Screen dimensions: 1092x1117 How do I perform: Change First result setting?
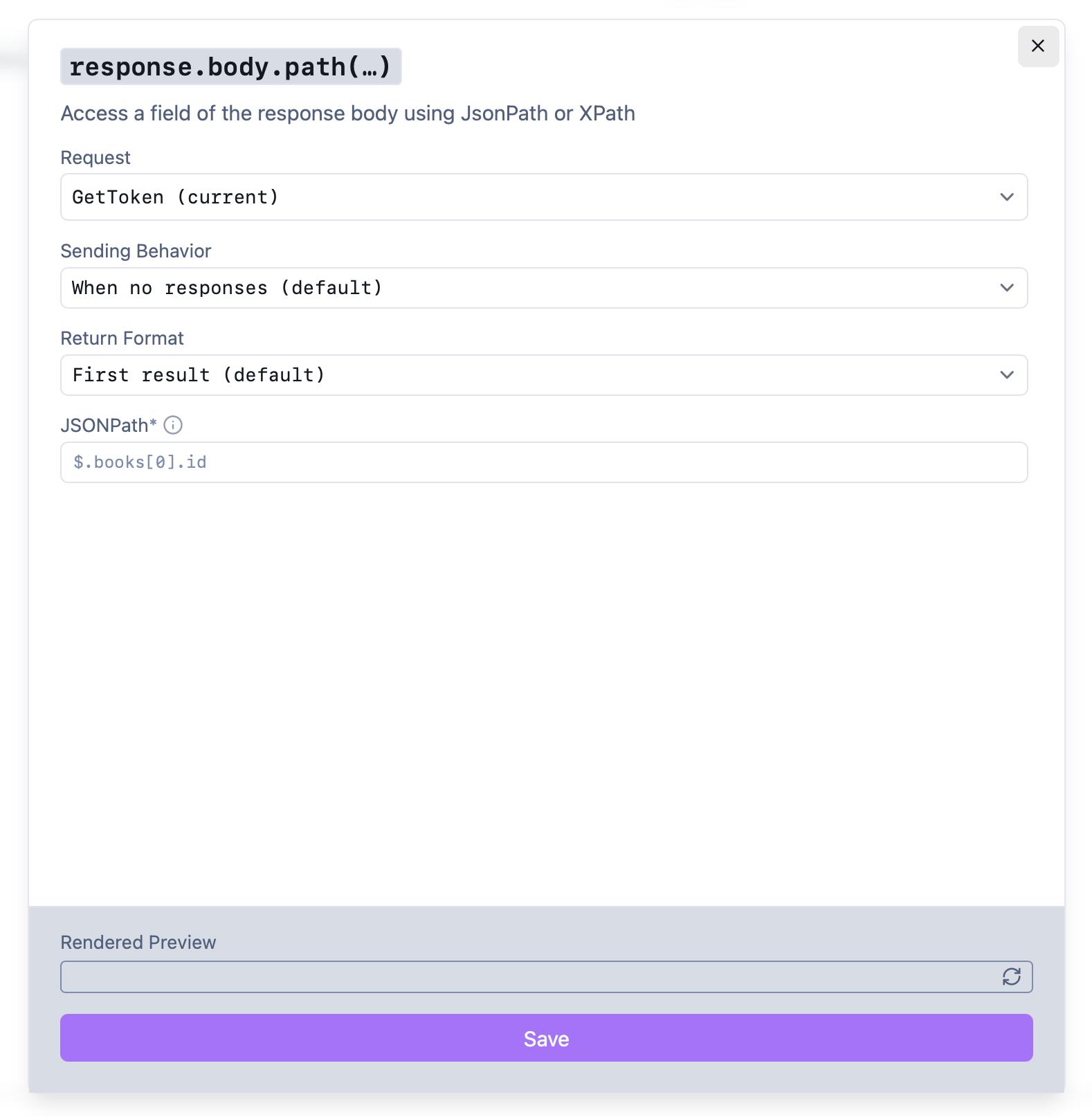pos(199,375)
